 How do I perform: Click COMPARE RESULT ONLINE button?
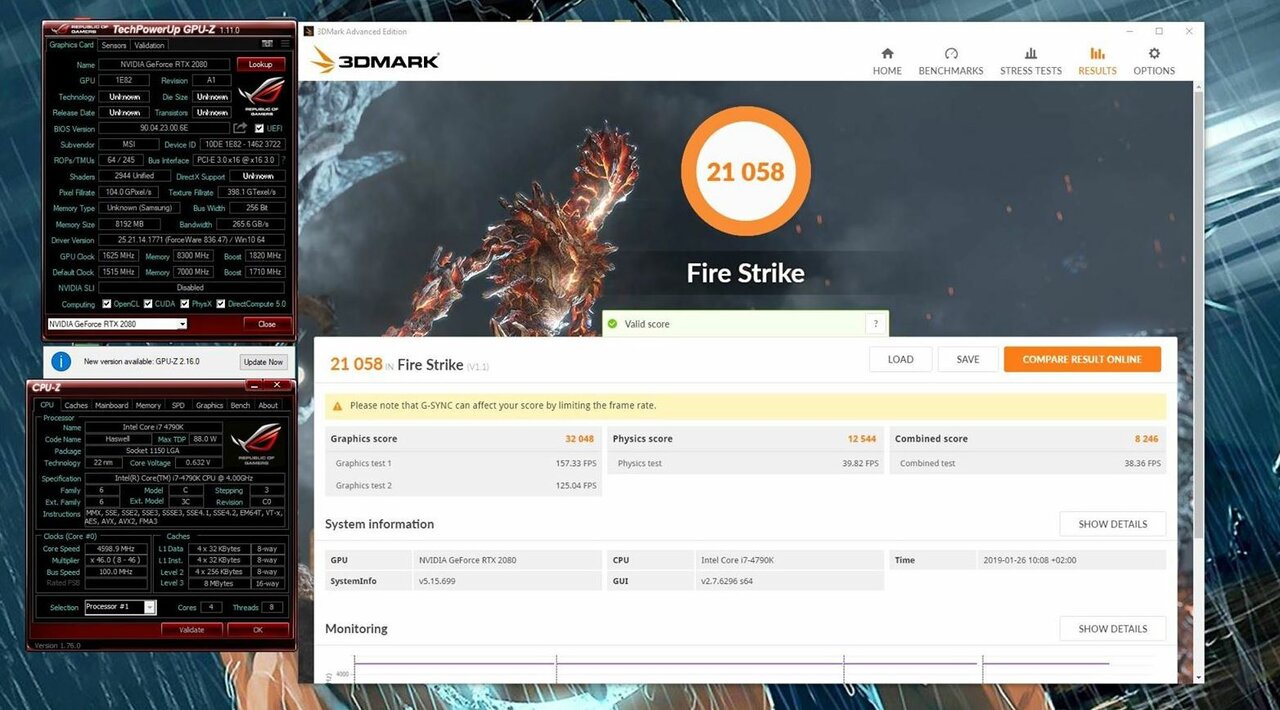[1082, 359]
